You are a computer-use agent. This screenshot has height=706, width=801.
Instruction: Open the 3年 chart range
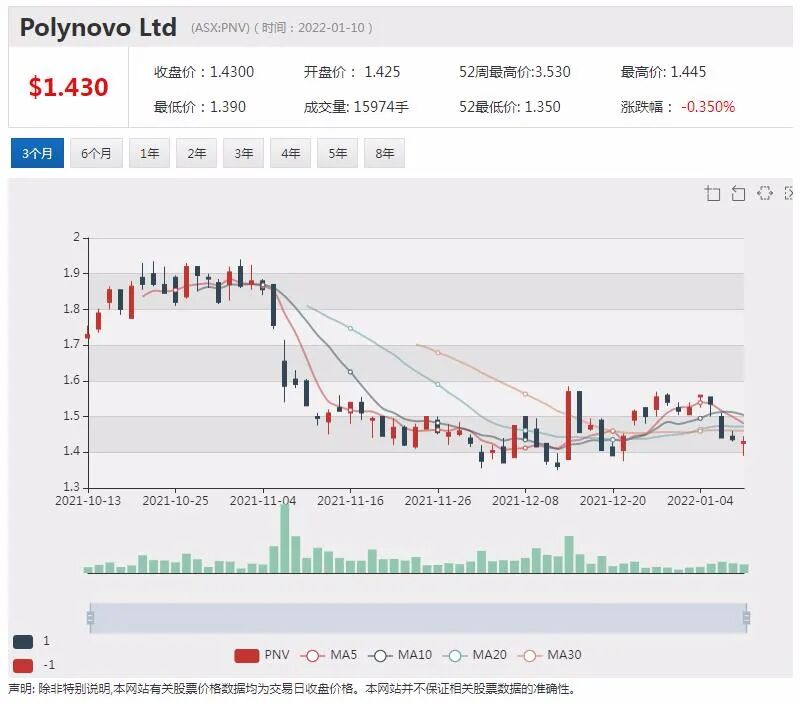coord(243,153)
